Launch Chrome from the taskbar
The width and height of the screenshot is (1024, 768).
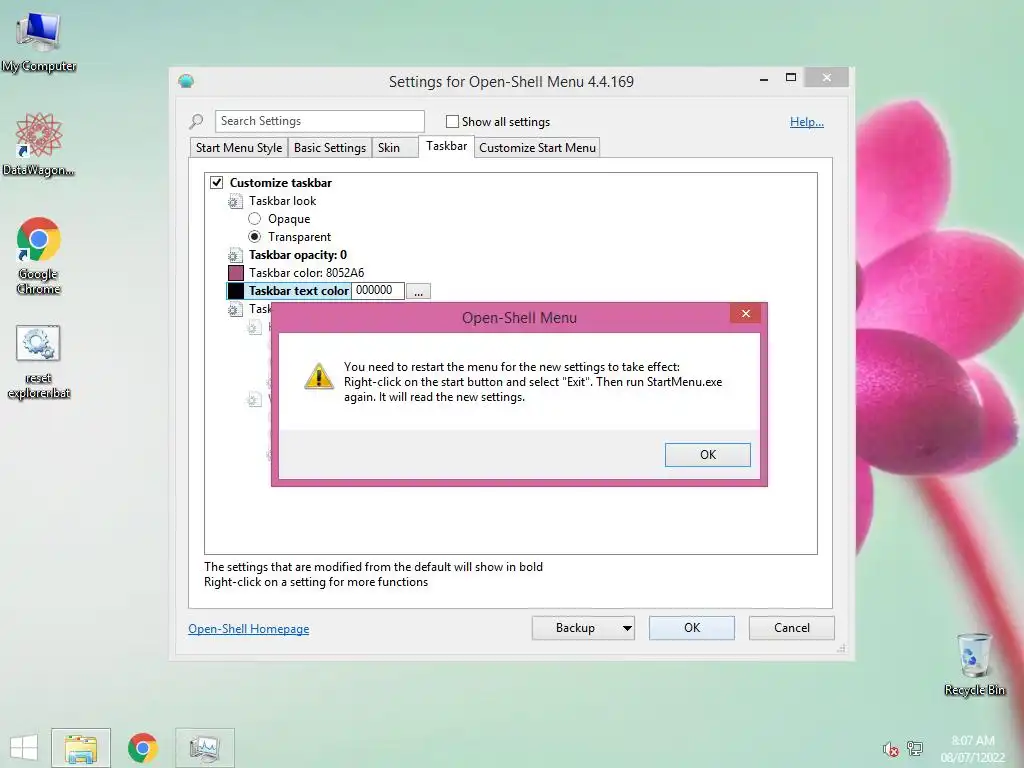142,748
